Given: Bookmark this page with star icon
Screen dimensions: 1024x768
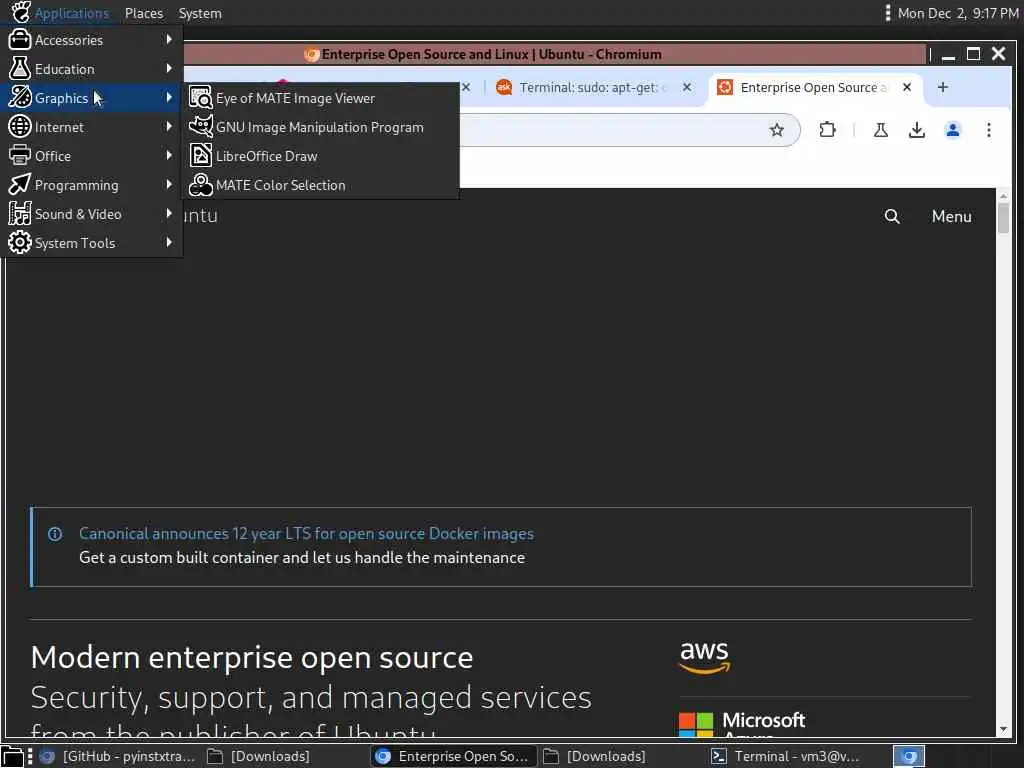Looking at the screenshot, I should pyautogui.click(x=776, y=130).
